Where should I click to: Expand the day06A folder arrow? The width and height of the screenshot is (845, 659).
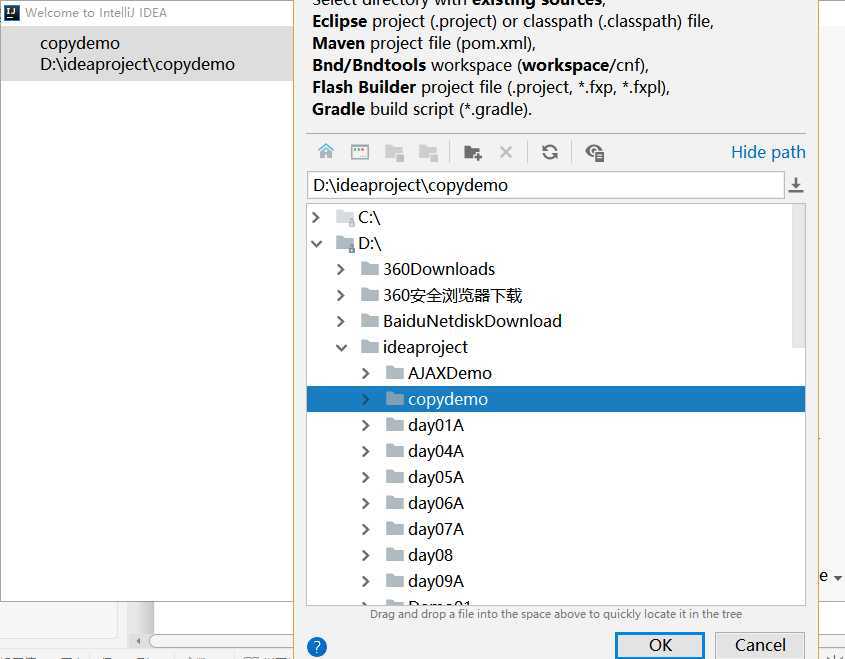point(366,503)
